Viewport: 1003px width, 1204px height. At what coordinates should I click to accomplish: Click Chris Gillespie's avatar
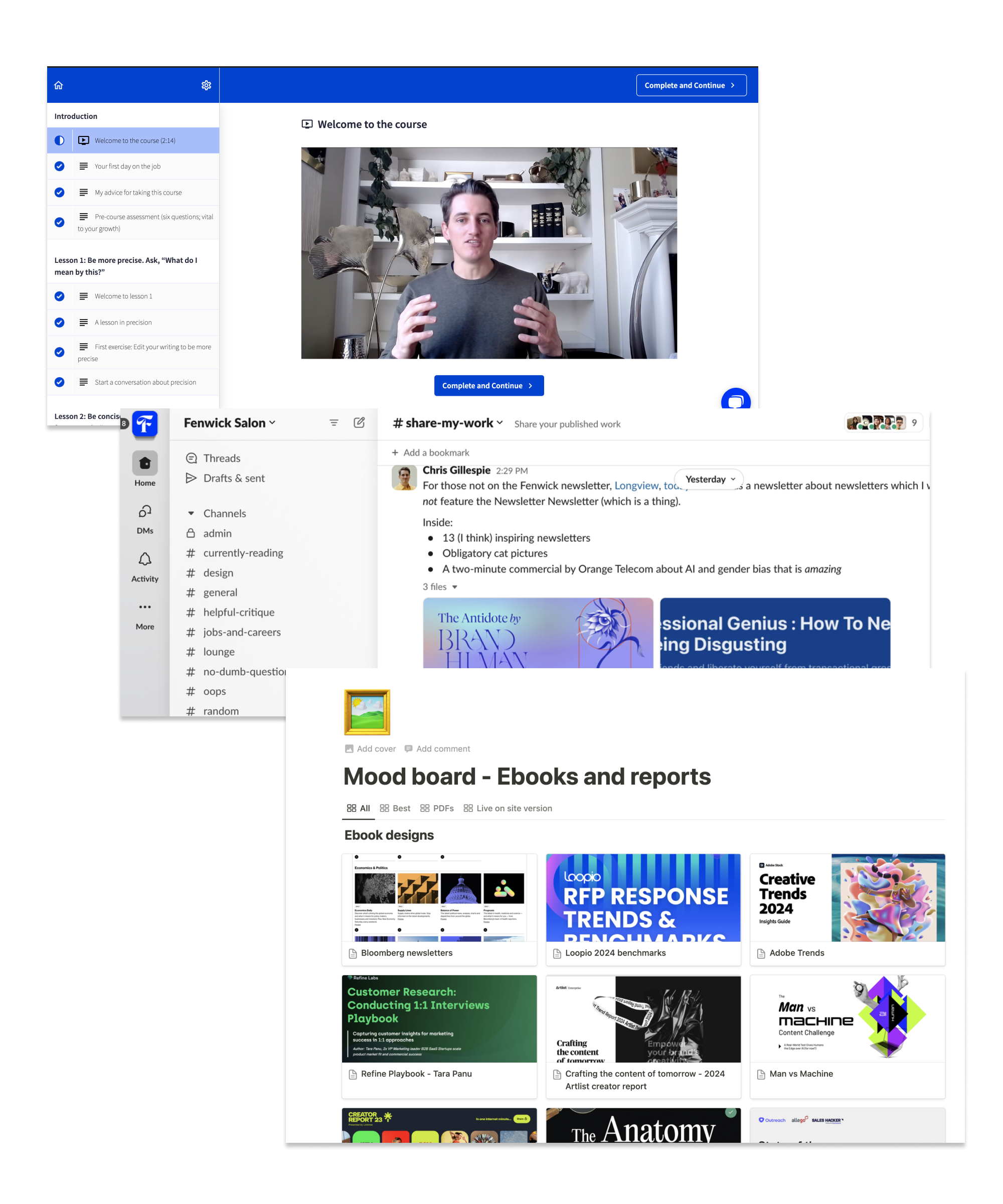pos(404,478)
